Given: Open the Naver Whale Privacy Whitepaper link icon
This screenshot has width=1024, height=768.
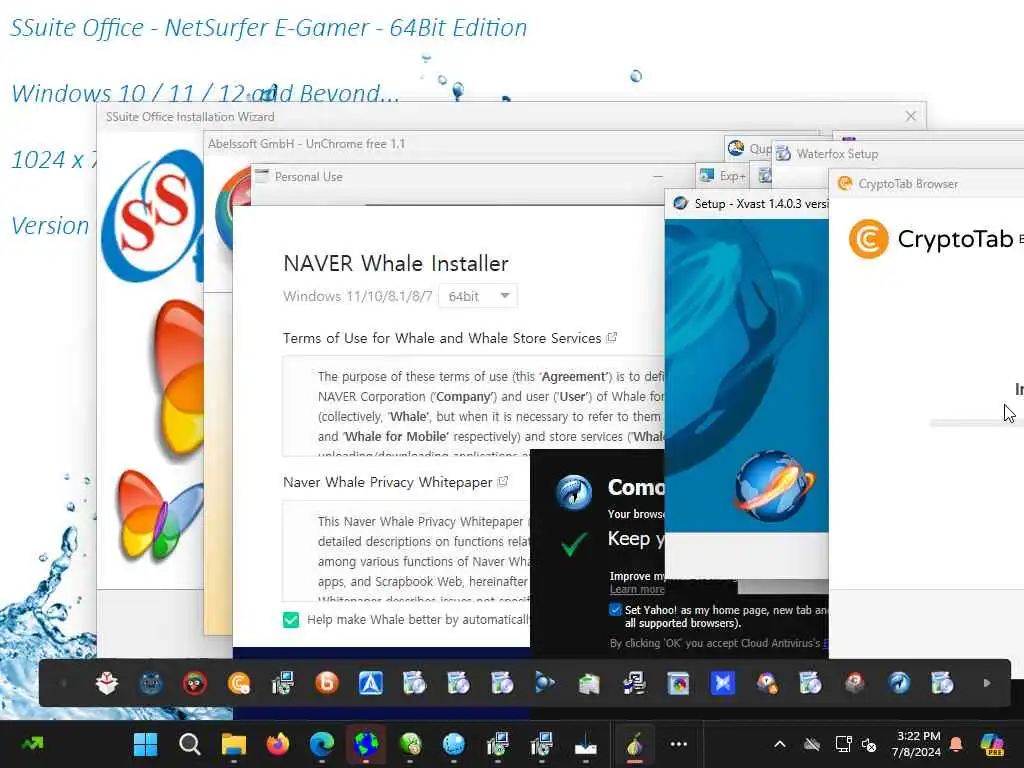Looking at the screenshot, I should pyautogui.click(x=503, y=482).
